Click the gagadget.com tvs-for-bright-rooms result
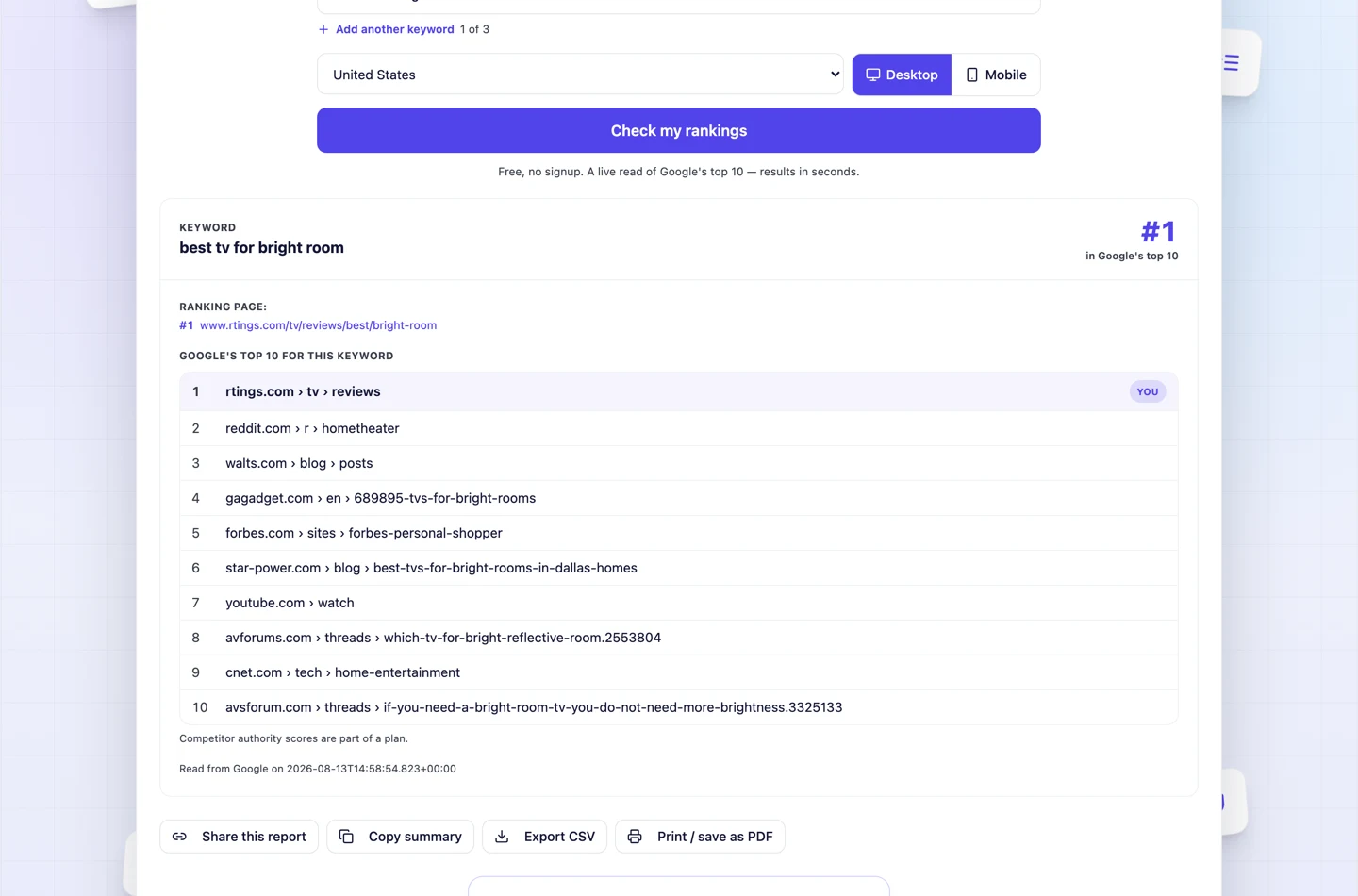 [679, 498]
